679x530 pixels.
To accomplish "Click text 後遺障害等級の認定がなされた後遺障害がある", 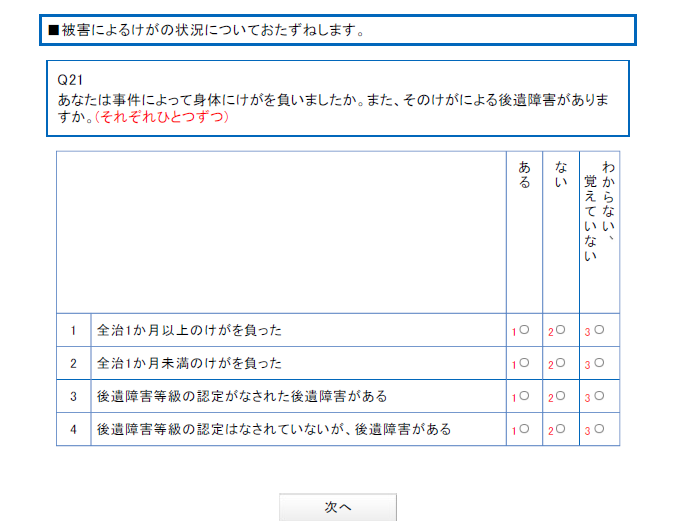I will [x=242, y=396].
